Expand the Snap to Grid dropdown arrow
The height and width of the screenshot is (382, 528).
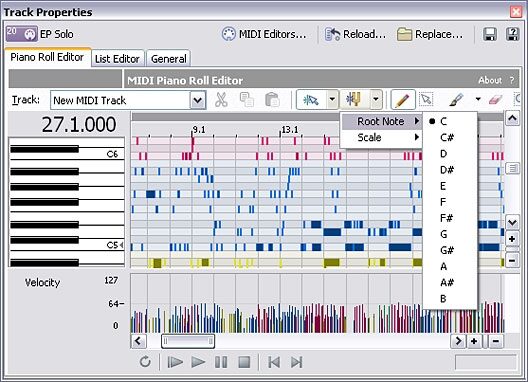332,100
